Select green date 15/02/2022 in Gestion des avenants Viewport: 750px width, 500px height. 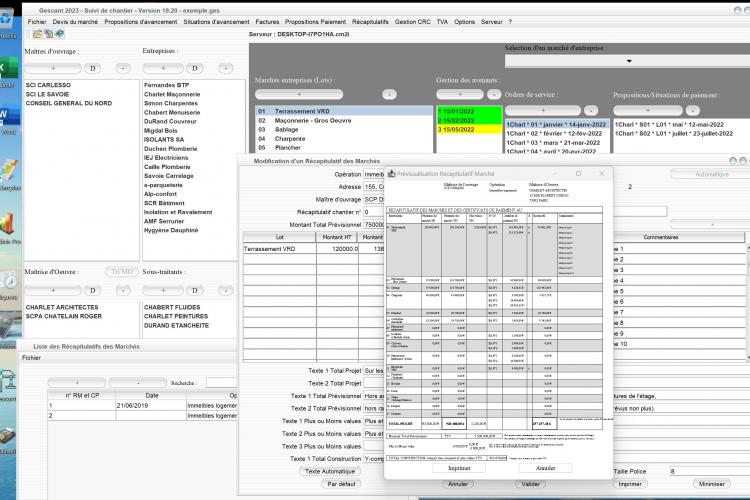pyautogui.click(x=469, y=120)
